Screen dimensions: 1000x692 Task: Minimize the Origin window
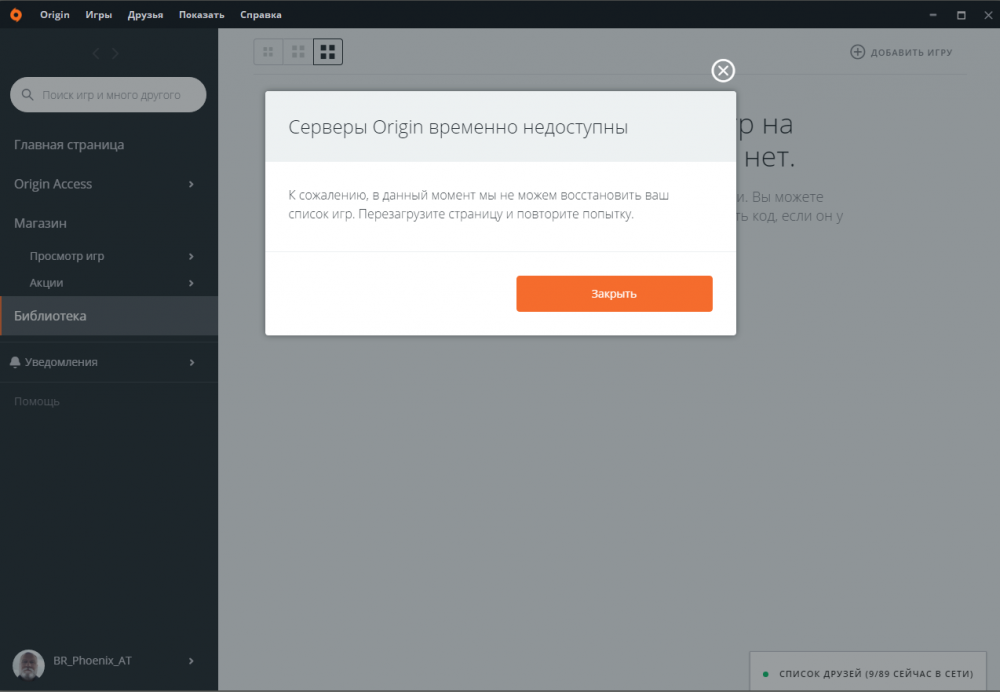coord(933,15)
